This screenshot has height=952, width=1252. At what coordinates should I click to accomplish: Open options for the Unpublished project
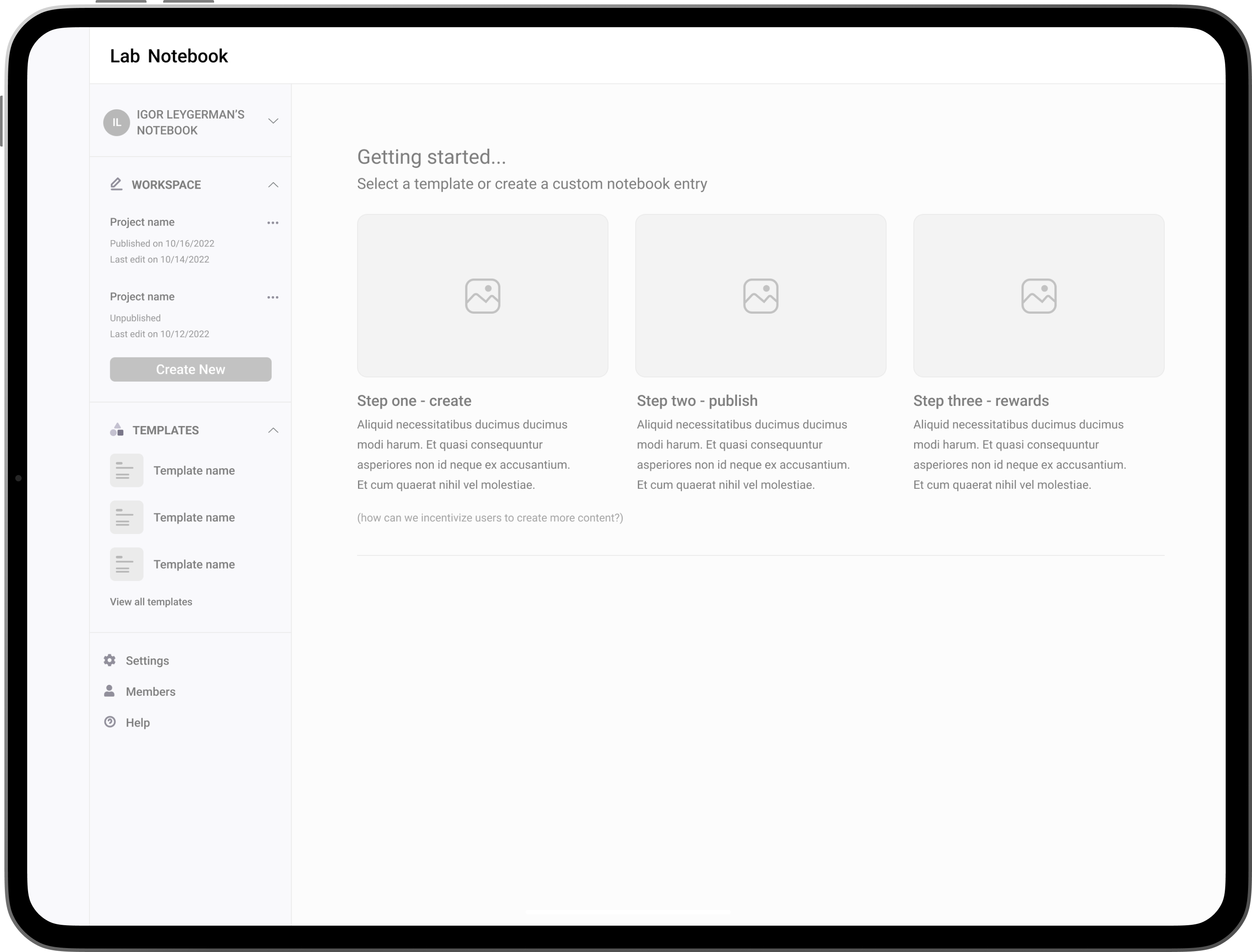point(272,297)
